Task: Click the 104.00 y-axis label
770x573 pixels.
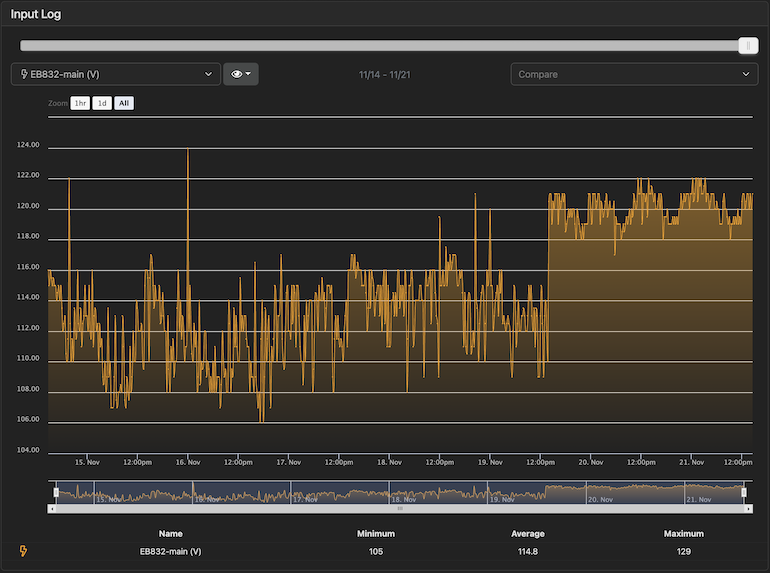Action: click(x=28, y=450)
